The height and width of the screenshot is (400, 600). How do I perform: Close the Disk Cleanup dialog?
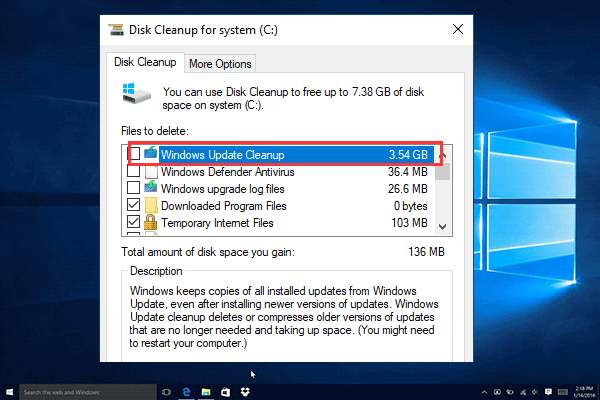458,29
